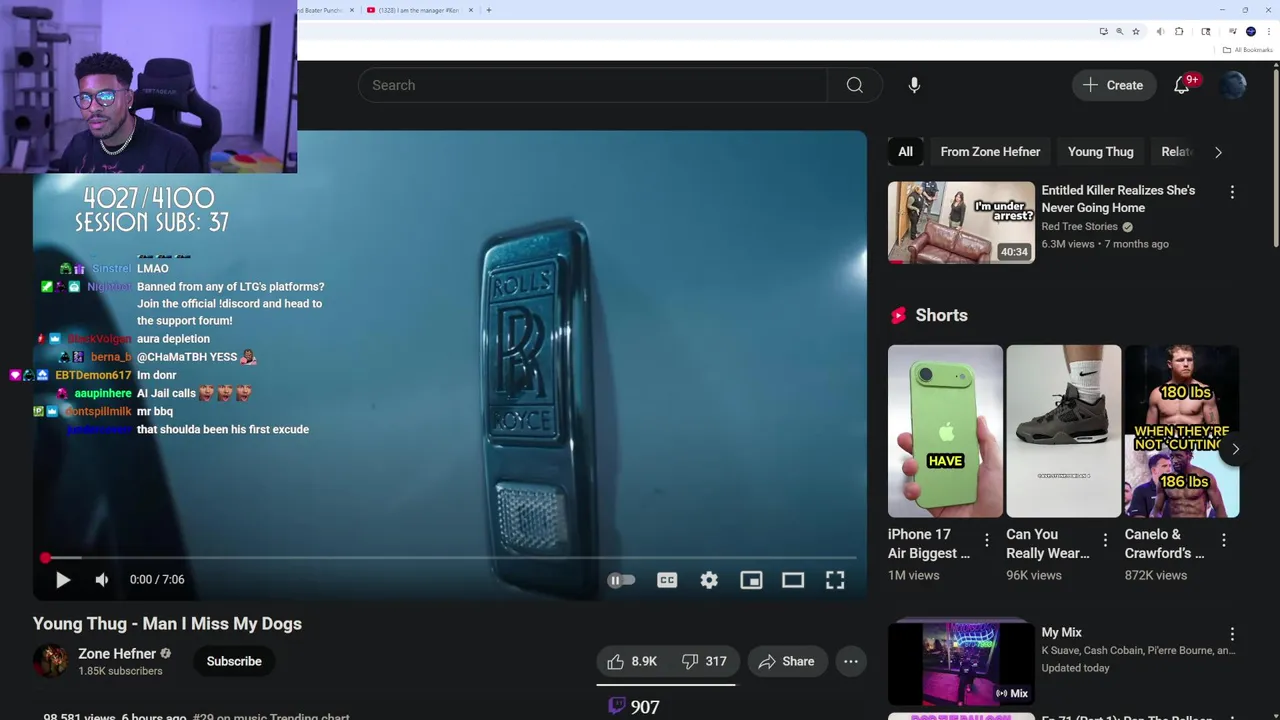Screen dimensions: 1280x720
Task: Open the account avatar menu
Action: point(1233,85)
